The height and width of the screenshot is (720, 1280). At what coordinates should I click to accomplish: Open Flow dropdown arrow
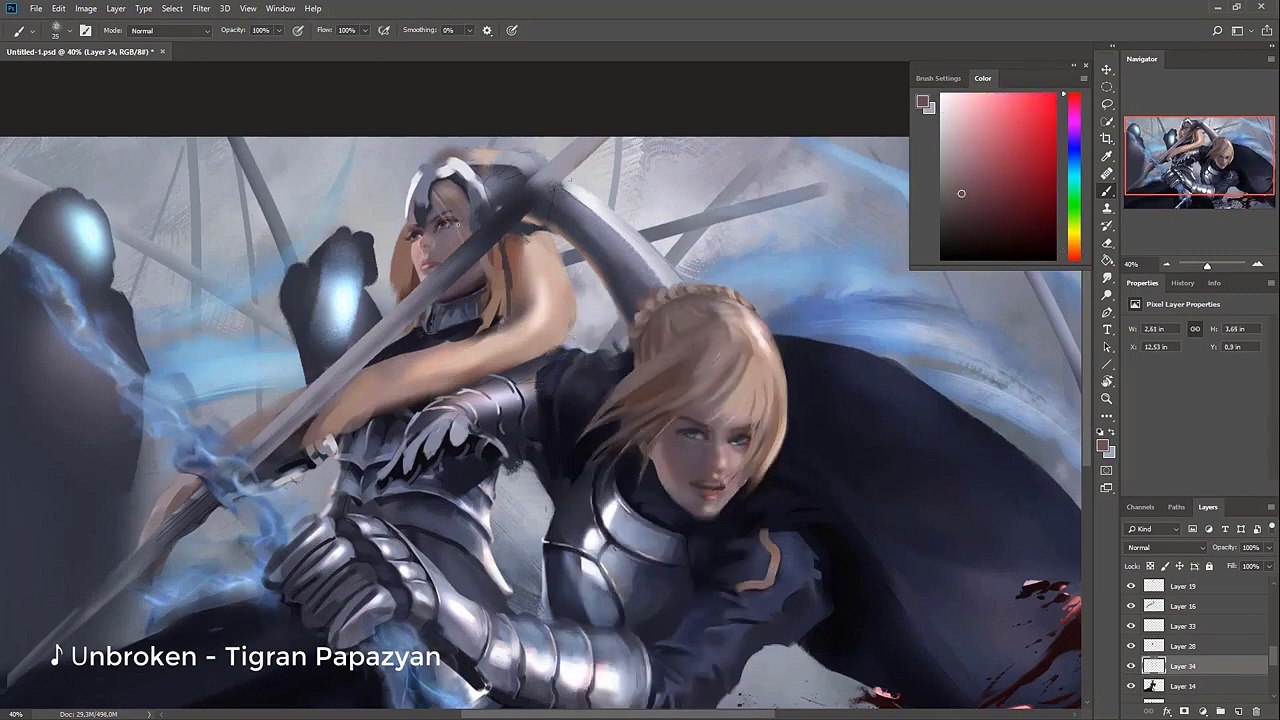pos(365,30)
